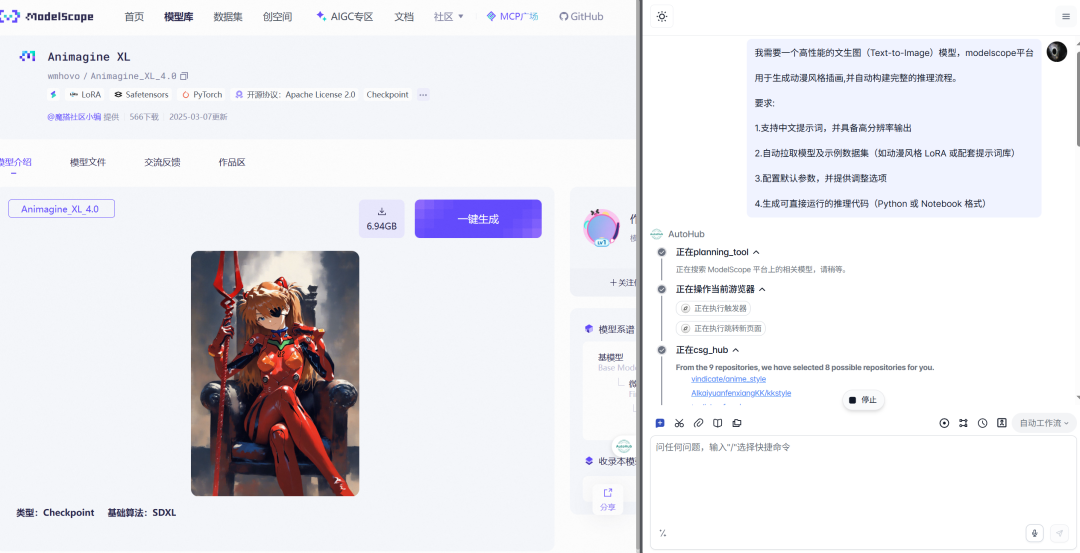1080x553 pixels.
Task: Open MCP广场 link
Action: [512, 17]
